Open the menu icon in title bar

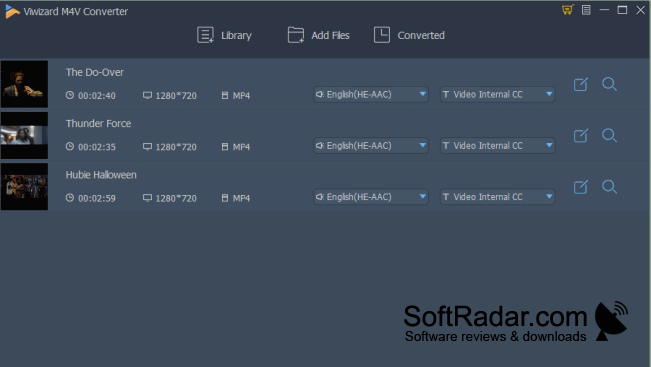click(586, 10)
